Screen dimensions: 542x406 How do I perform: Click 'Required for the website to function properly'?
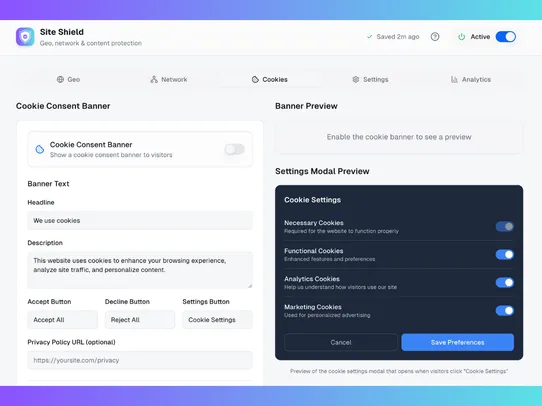coord(342,231)
